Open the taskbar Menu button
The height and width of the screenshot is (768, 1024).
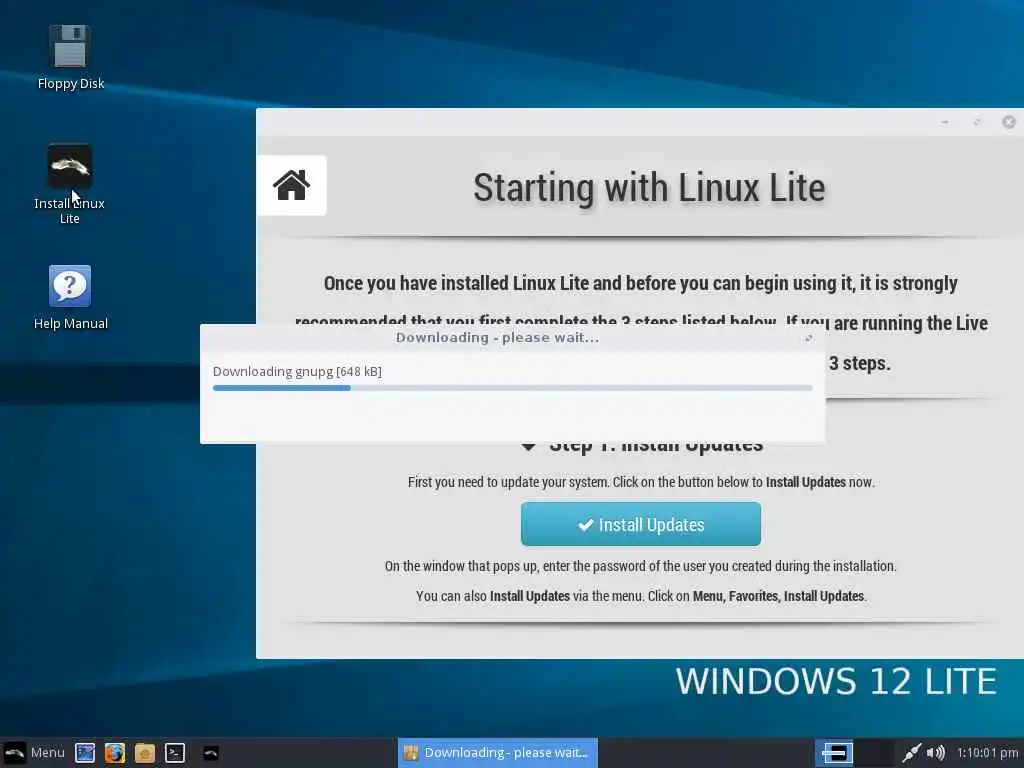[x=34, y=753]
